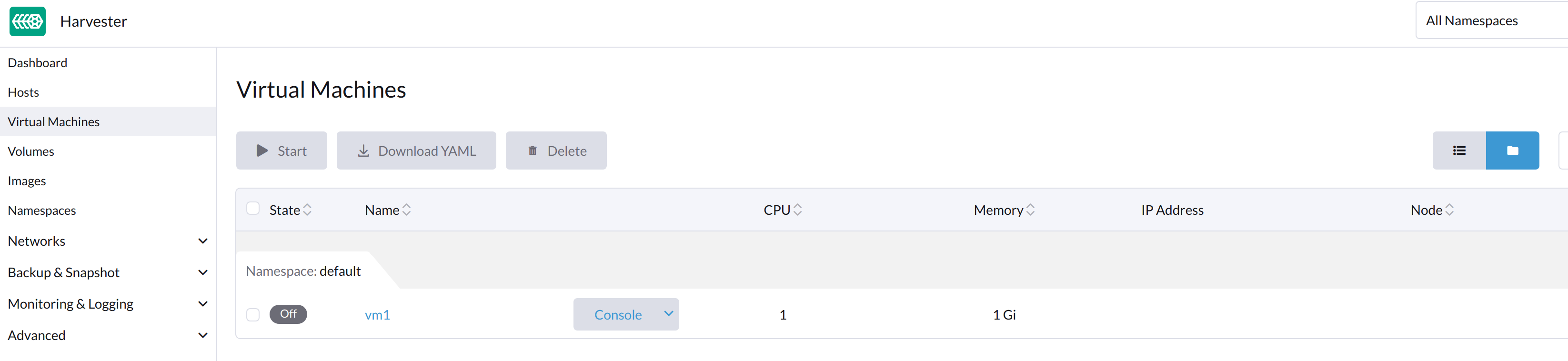Sort table by Name column arrows
Viewport: 1568px width, 361px height.
[x=407, y=210]
